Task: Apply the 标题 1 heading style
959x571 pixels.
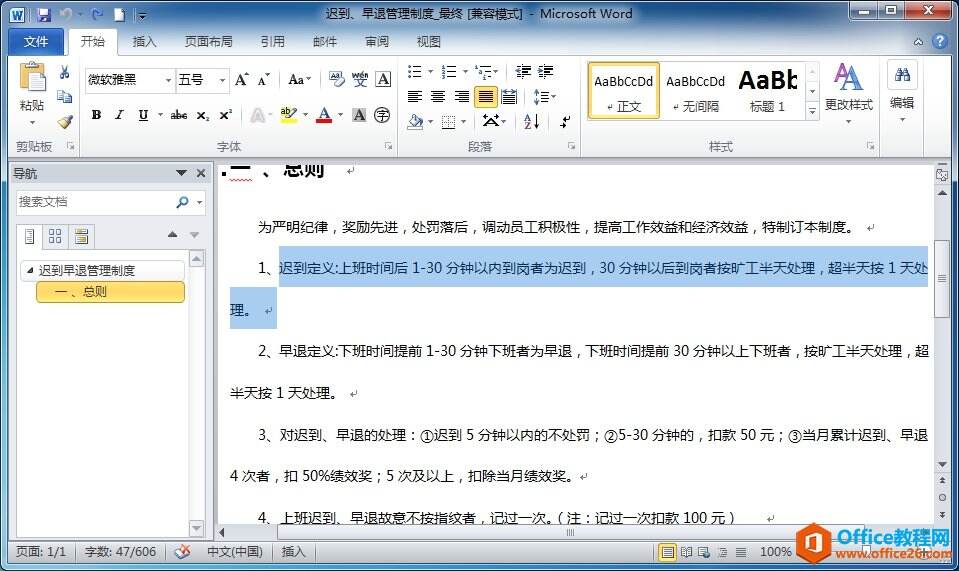Action: coord(768,91)
